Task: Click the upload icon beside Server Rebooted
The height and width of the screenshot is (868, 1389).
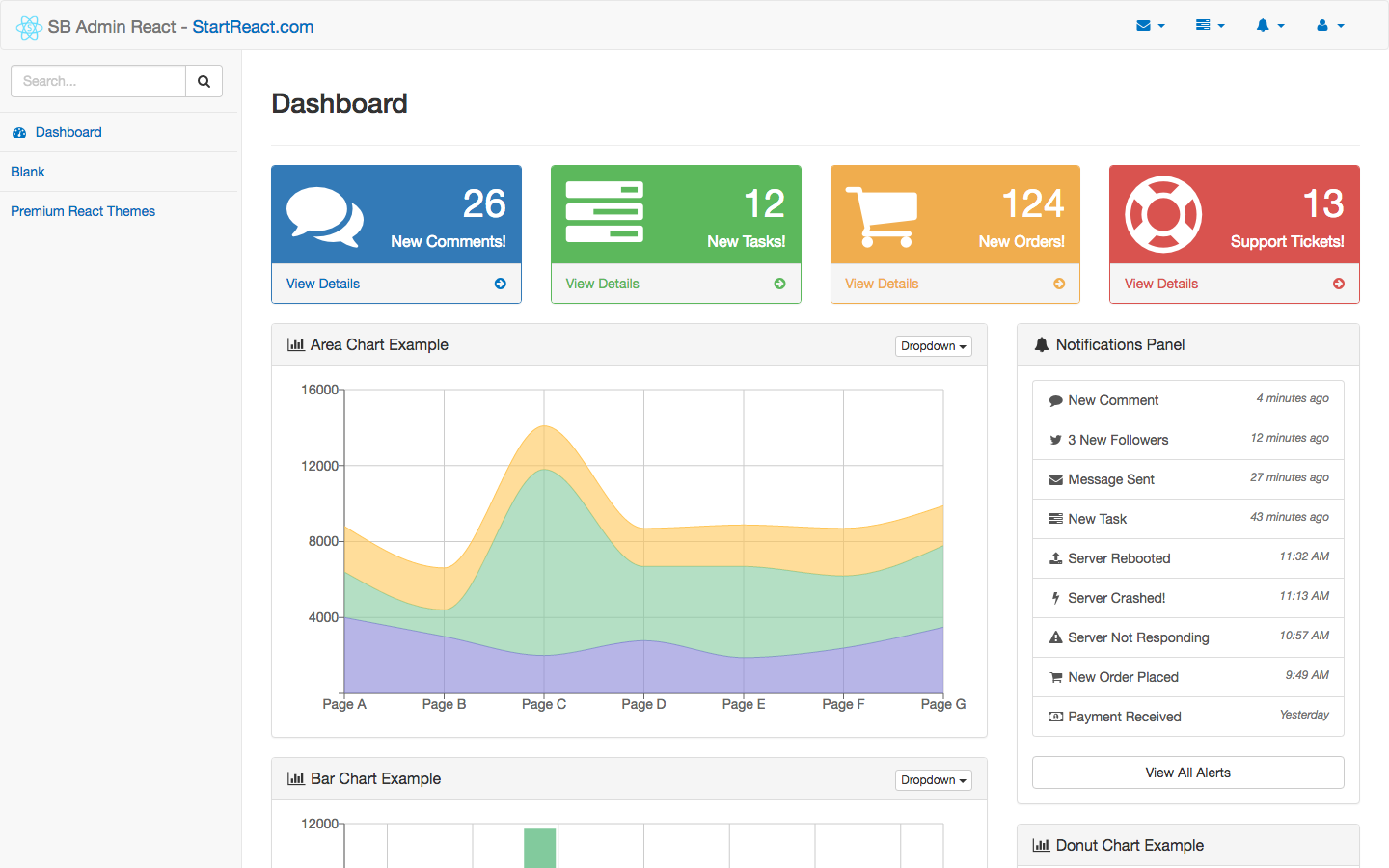Action: [x=1055, y=558]
